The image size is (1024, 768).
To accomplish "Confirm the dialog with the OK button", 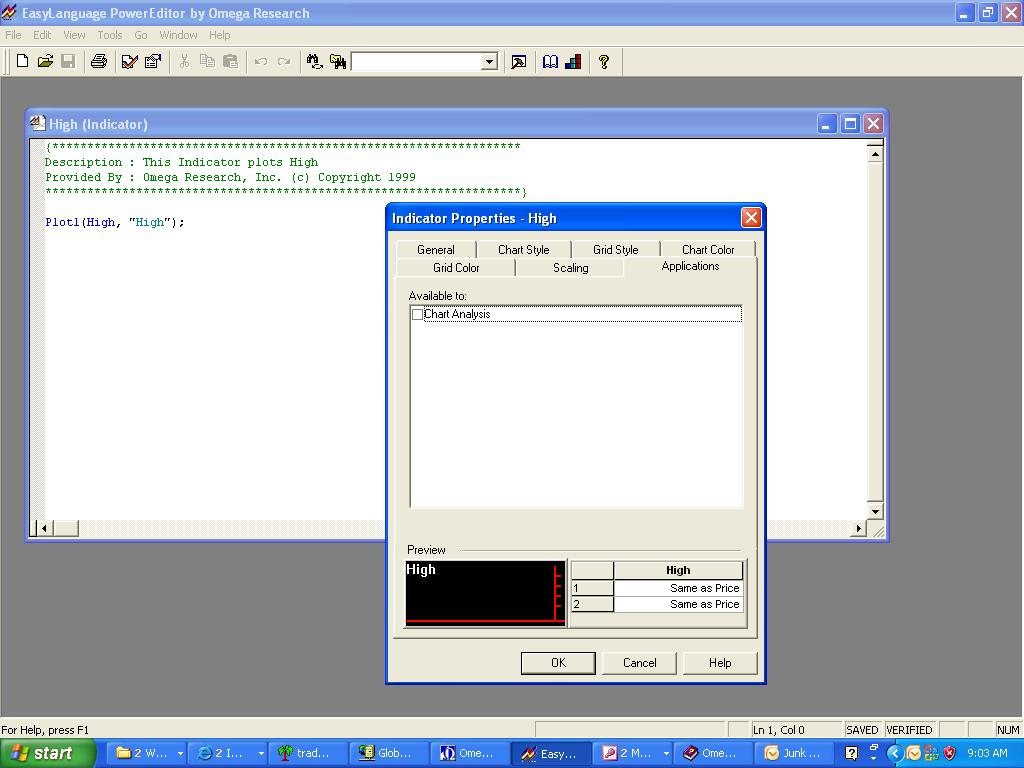I will [x=558, y=663].
